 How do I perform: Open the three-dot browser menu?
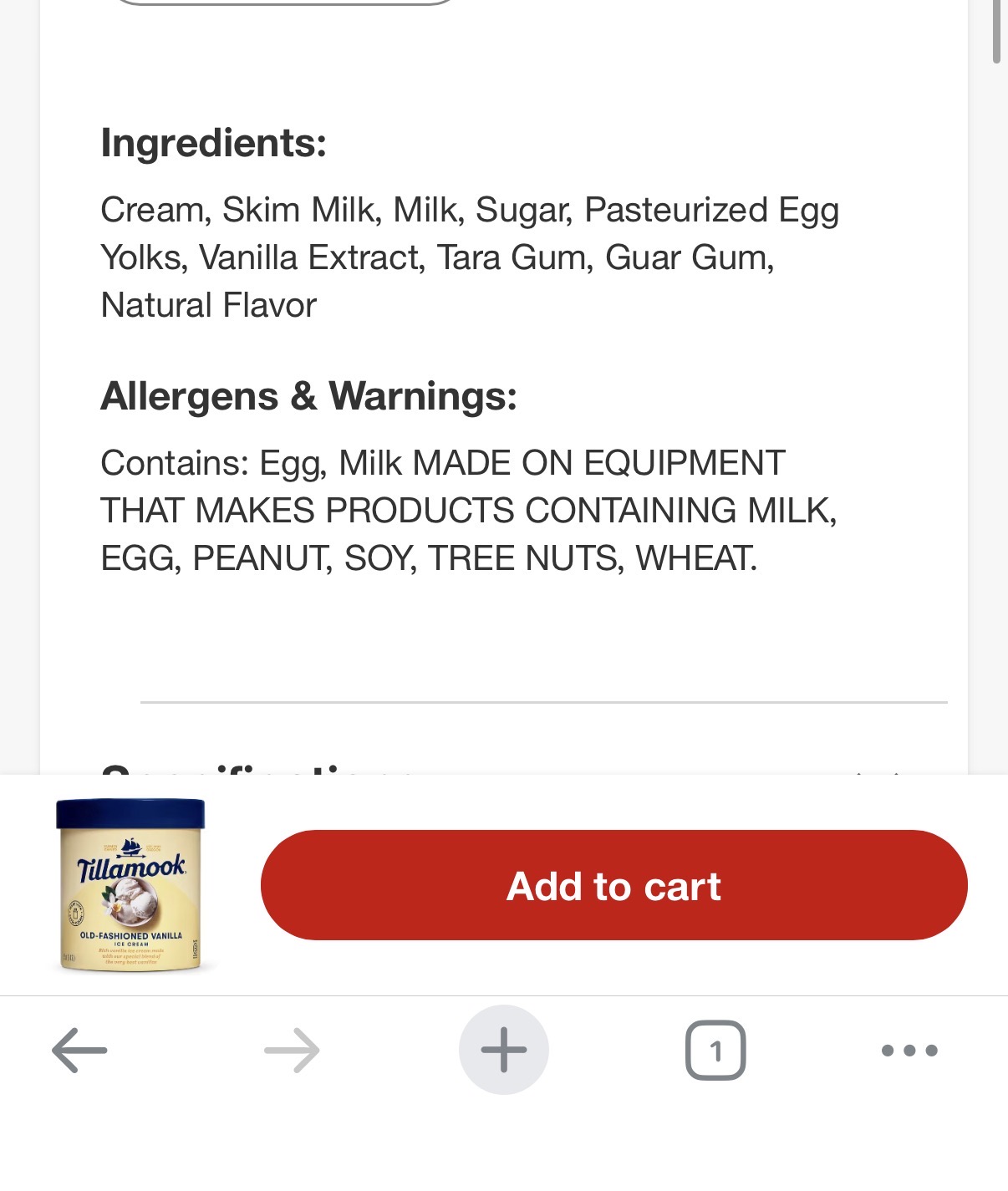(909, 1050)
